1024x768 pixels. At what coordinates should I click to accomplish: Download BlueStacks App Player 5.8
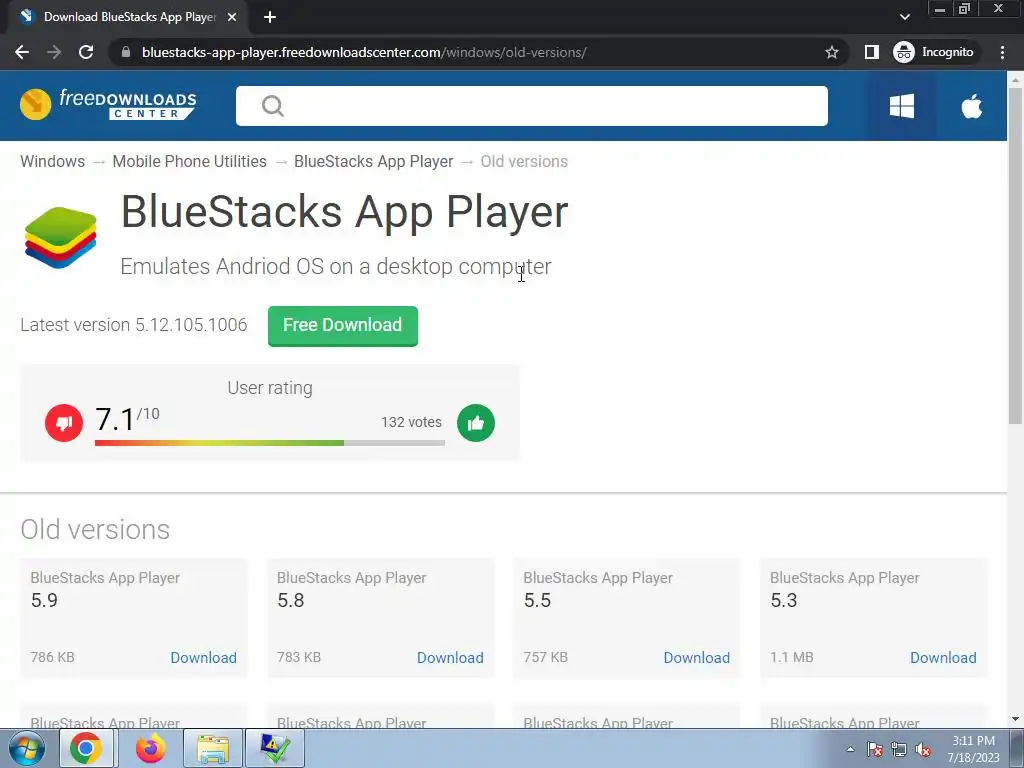pyautogui.click(x=451, y=658)
